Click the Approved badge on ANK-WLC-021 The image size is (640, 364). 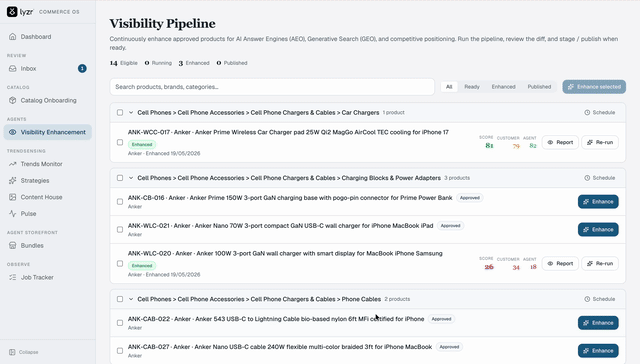click(451, 226)
